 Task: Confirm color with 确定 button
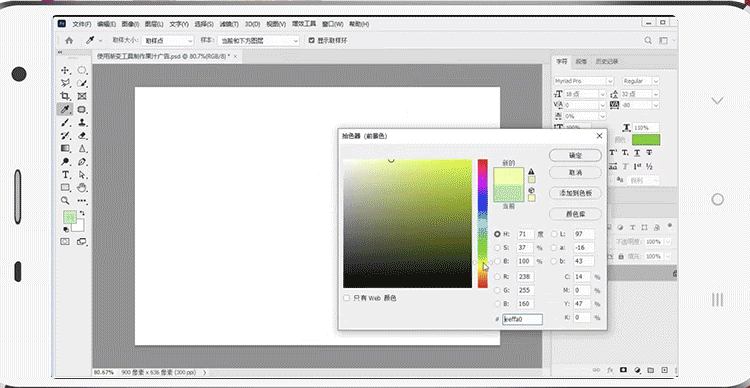[575, 155]
